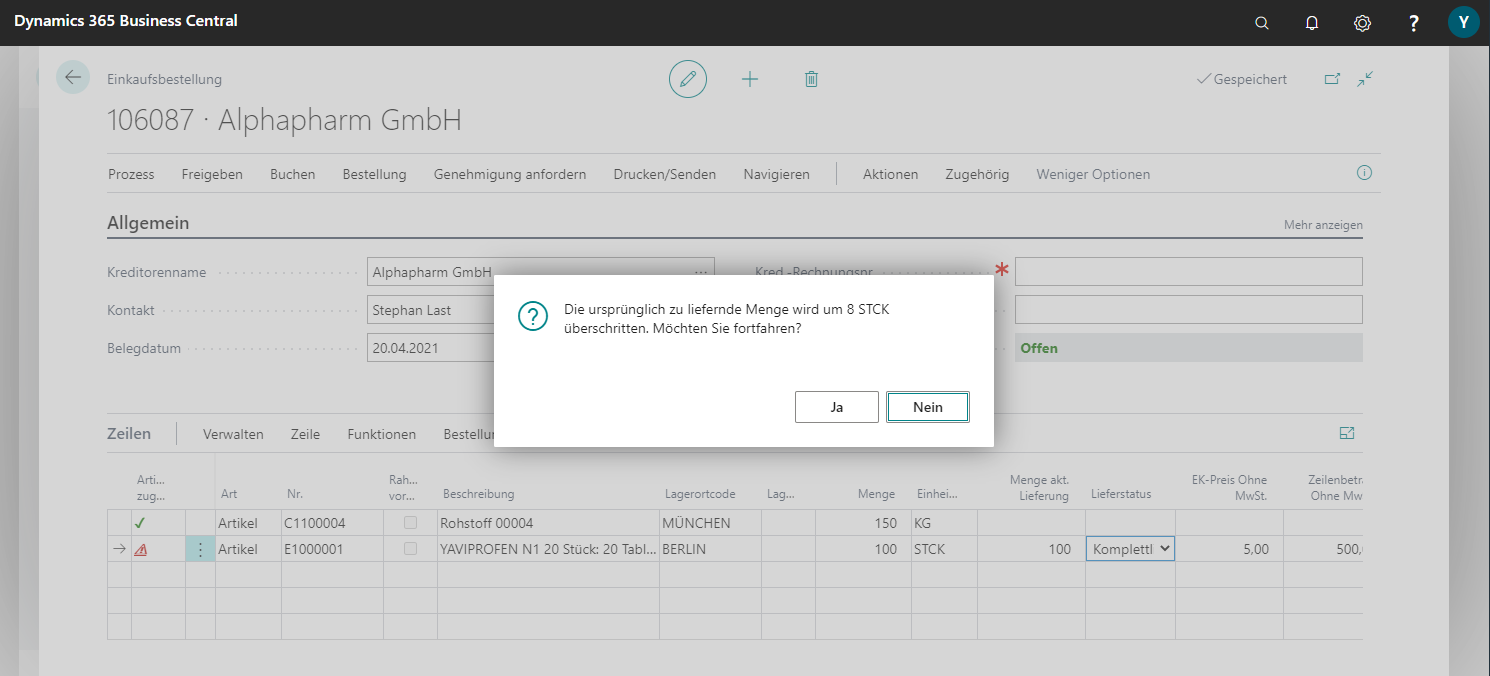Open the Lieferstatus dropdown Komplettl
This screenshot has height=676, width=1490.
point(1131,549)
